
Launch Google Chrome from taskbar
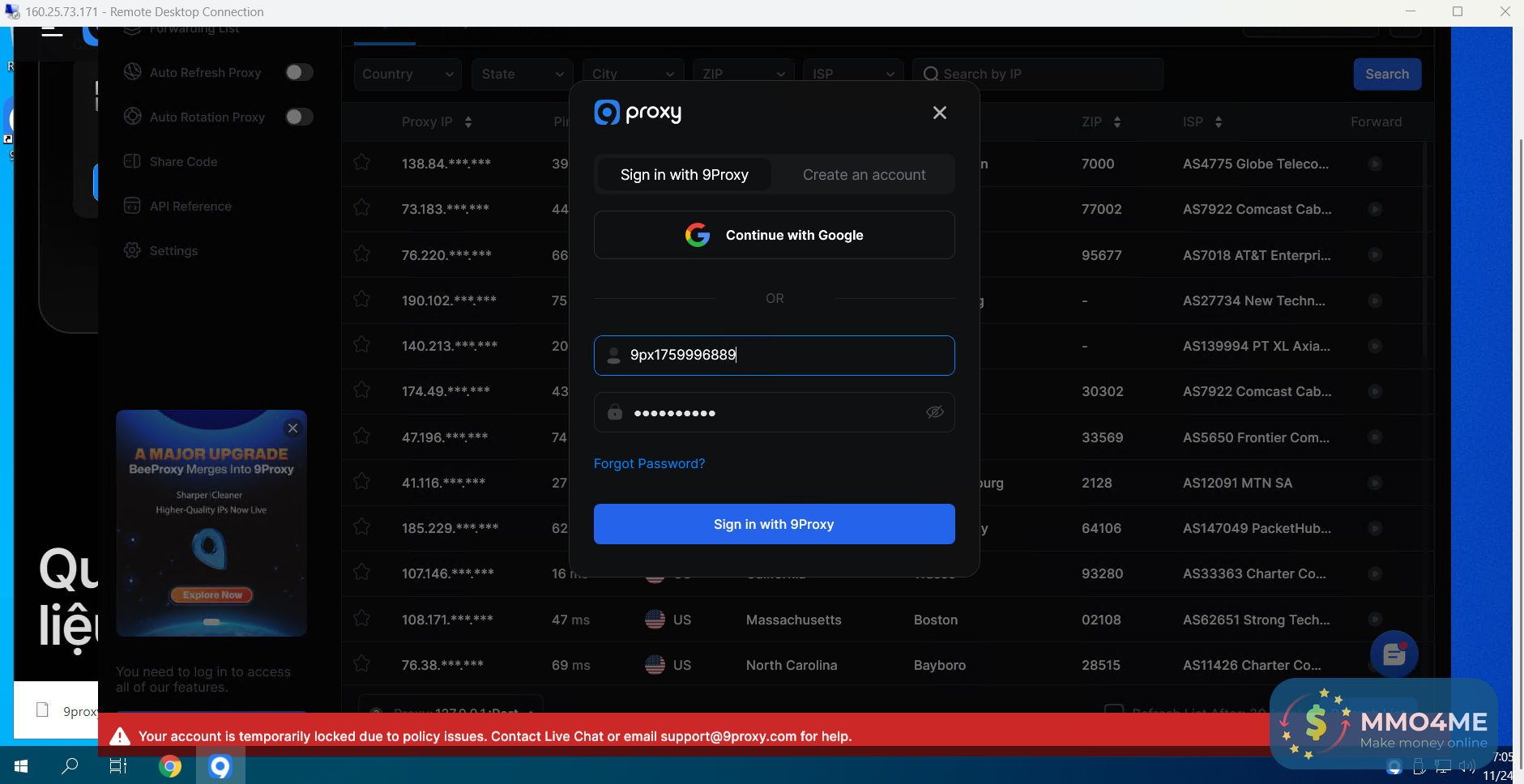170,765
